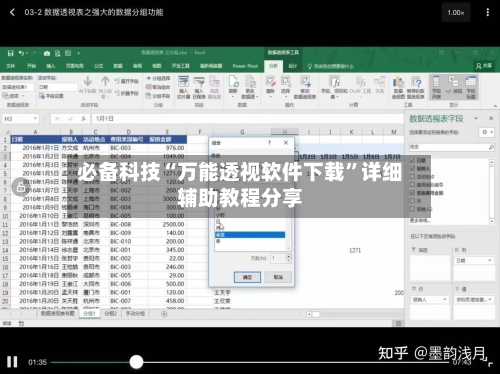
Task: Click the days stepper in grouping dialog
Action: pos(289,258)
